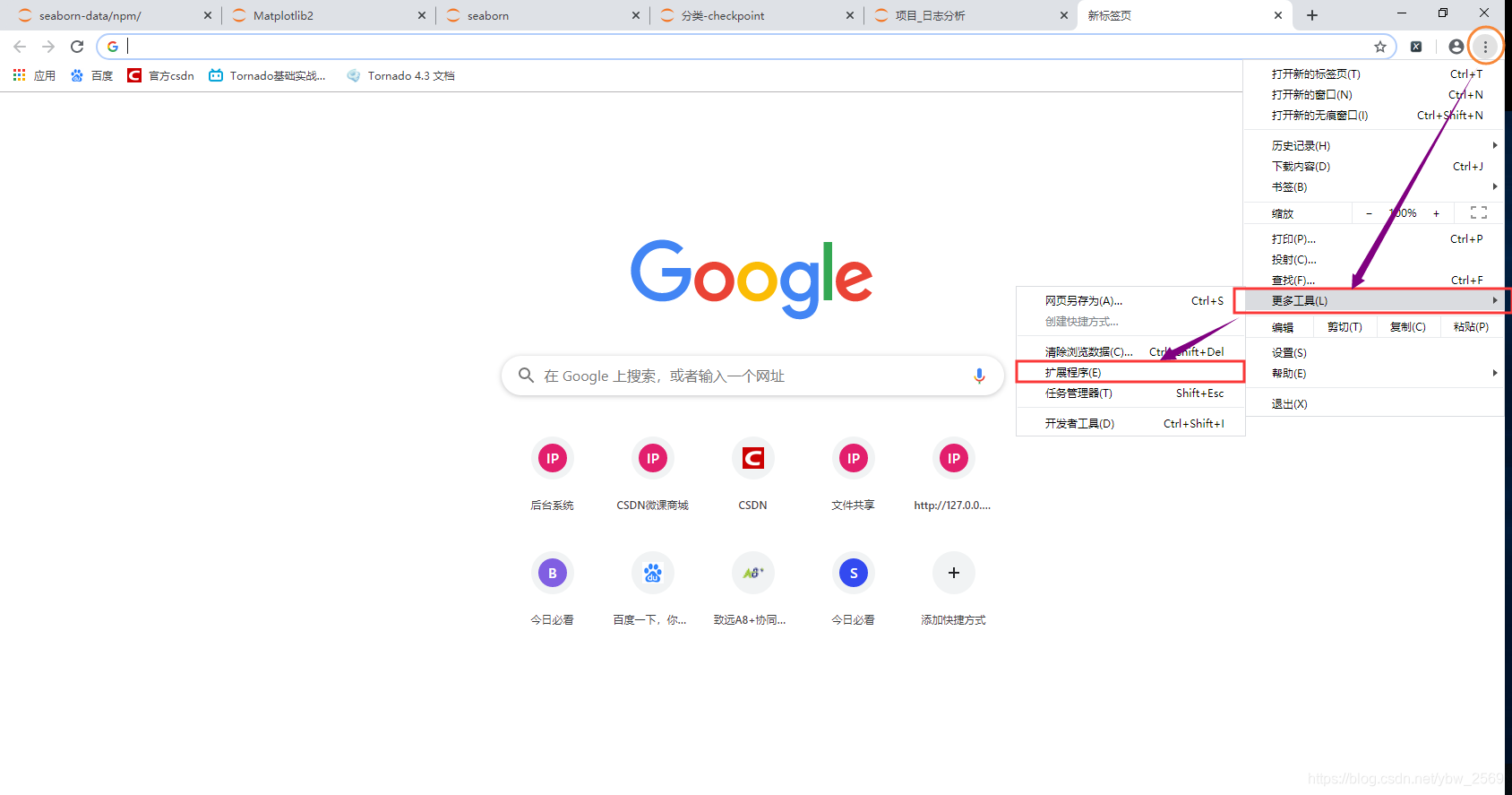Switch to the 项目_日志分析 tab
The image size is (1512, 795).
coord(971,15)
